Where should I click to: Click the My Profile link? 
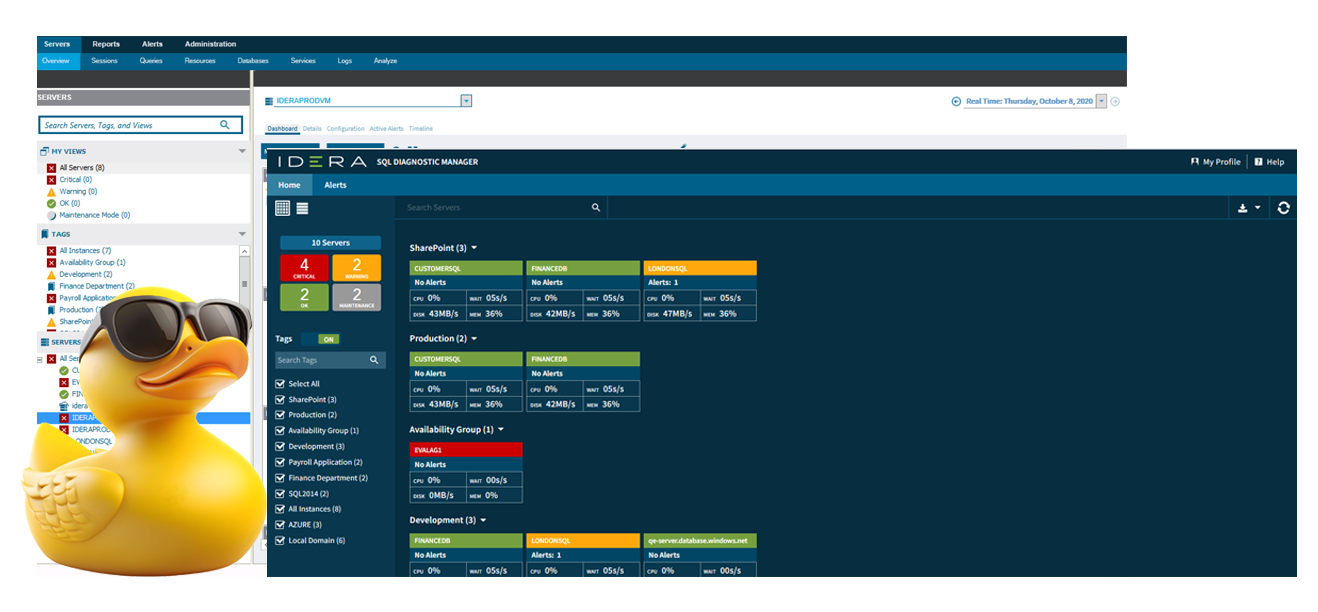(1221, 162)
